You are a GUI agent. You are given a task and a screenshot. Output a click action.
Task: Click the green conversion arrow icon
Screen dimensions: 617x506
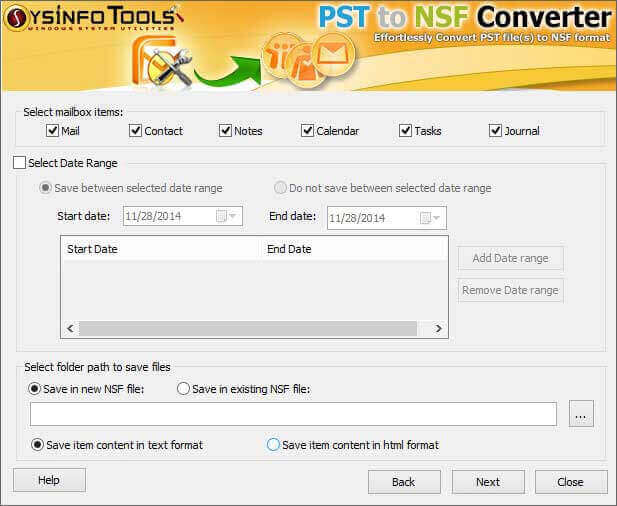pyautogui.click(x=228, y=71)
